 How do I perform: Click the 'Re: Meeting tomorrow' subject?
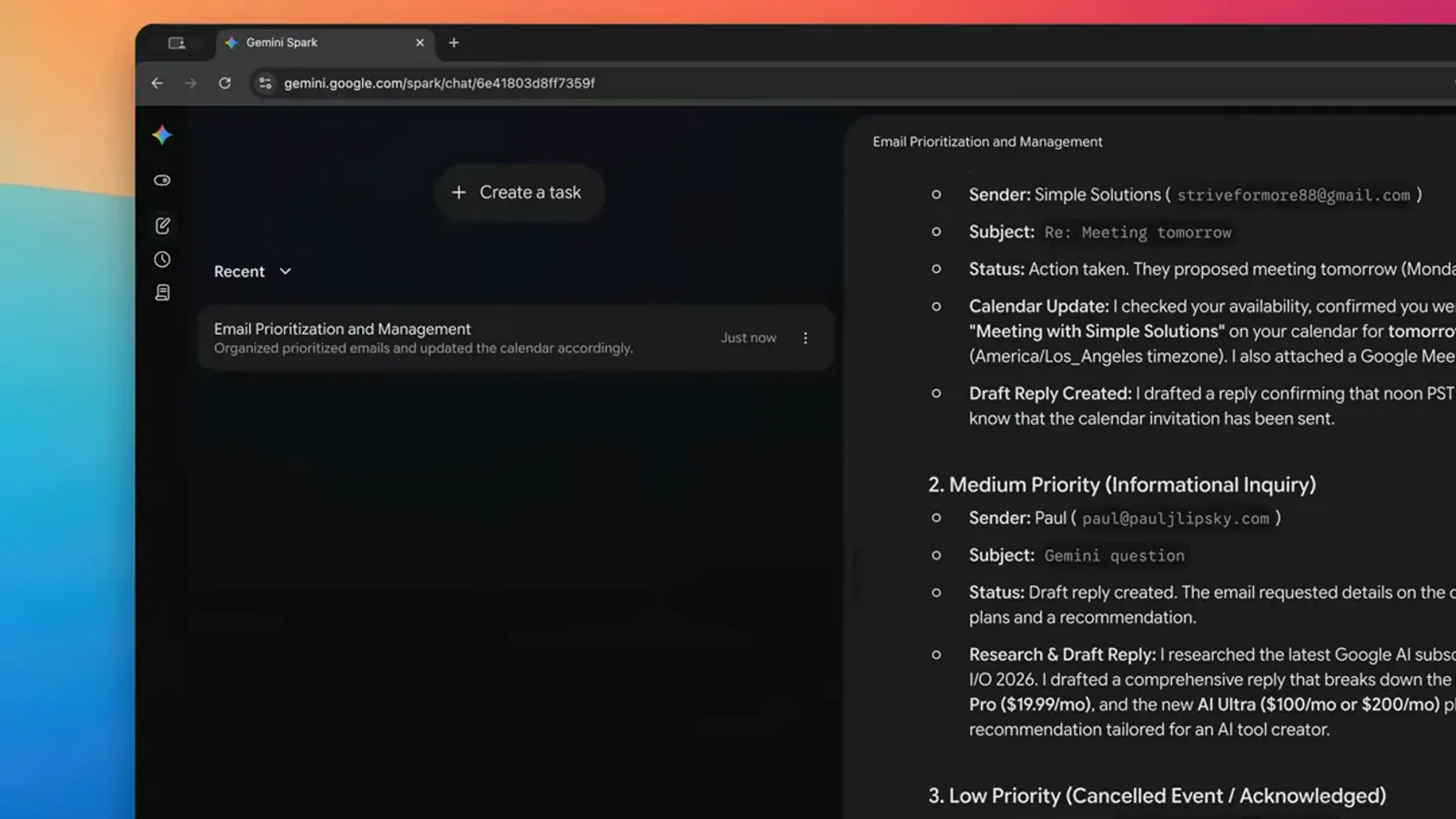click(1137, 232)
